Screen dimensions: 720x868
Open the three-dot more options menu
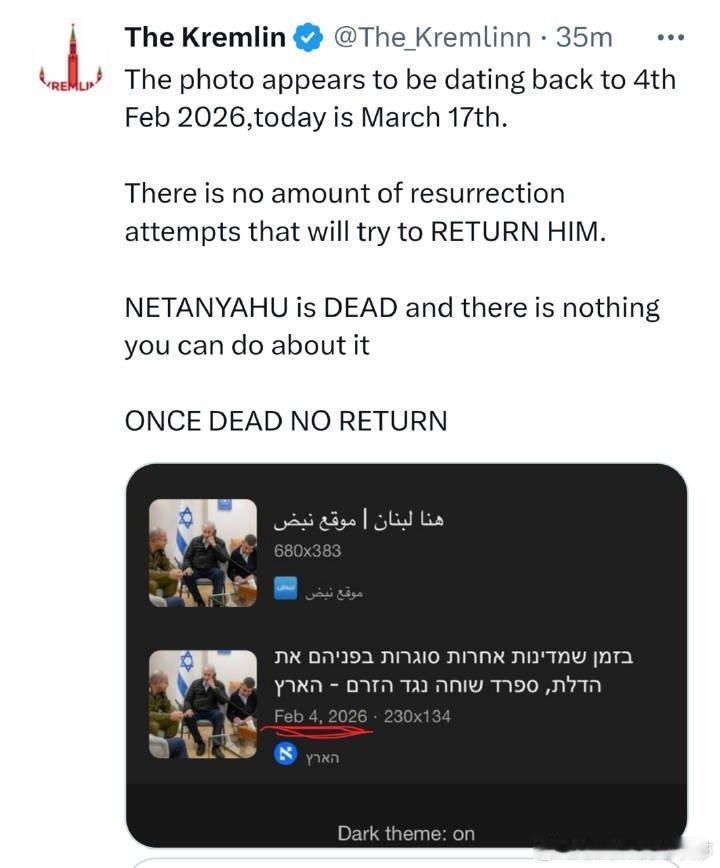point(670,38)
